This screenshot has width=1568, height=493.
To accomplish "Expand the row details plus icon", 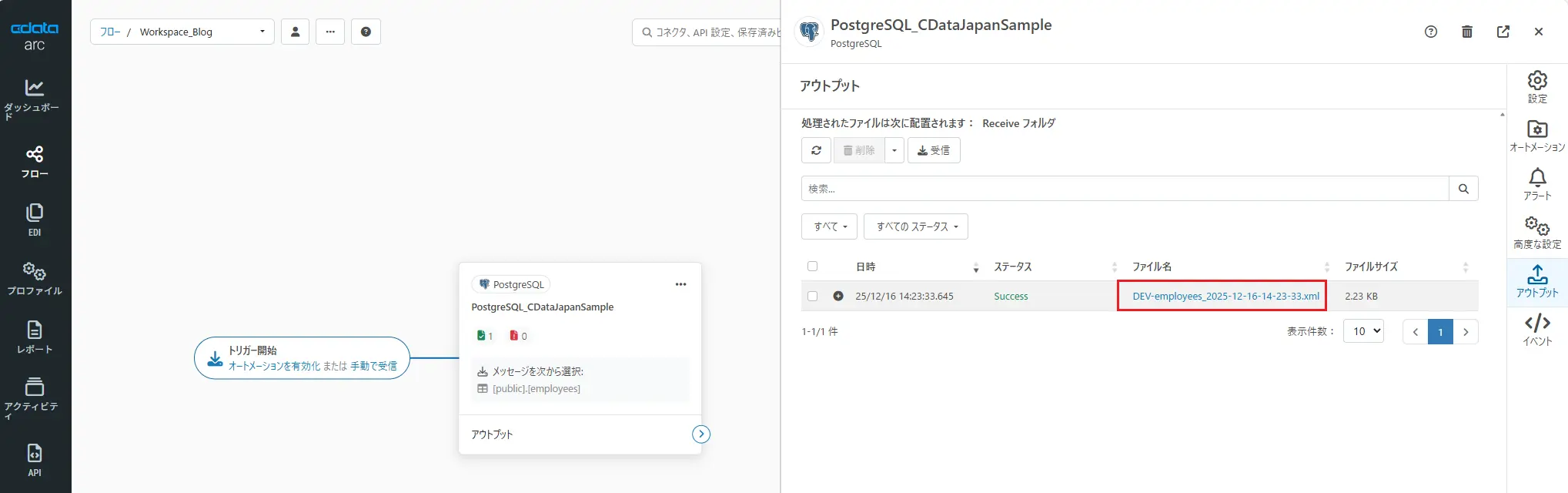I will (838, 296).
